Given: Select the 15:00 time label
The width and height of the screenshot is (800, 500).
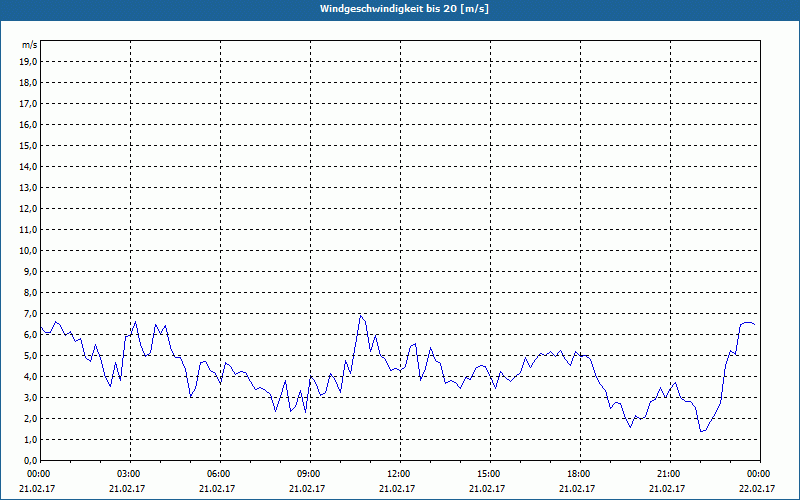Looking at the screenshot, I should (x=490, y=474).
